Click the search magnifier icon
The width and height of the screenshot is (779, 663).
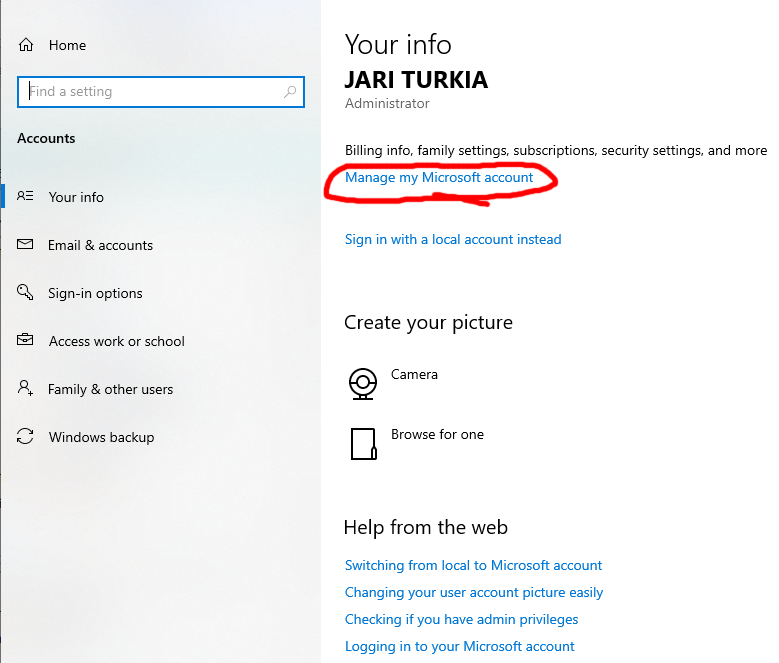point(290,92)
